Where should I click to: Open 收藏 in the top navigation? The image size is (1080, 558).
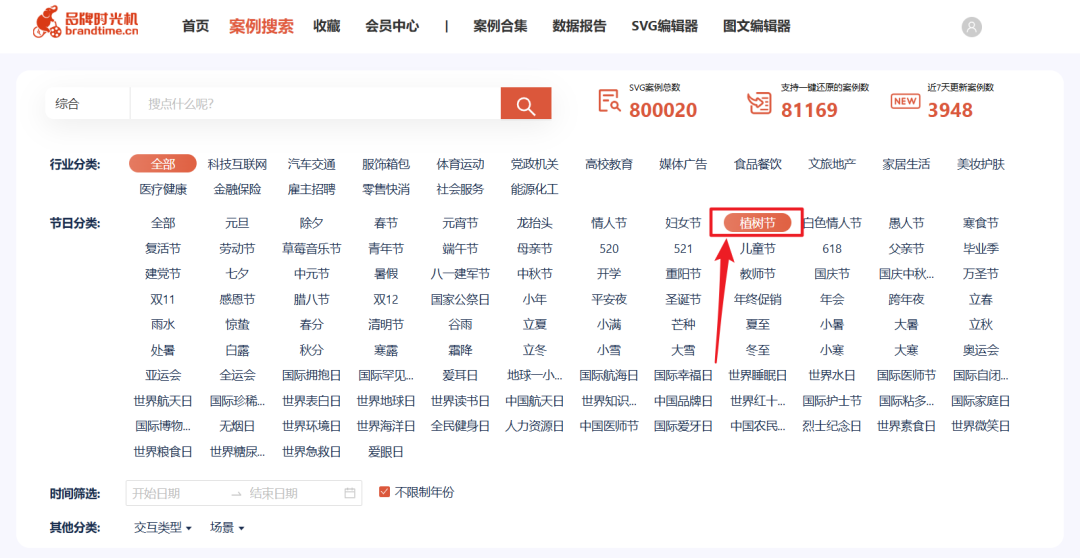(326, 26)
